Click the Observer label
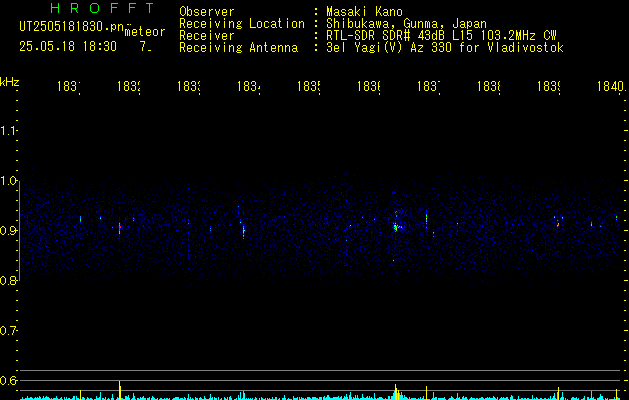The width and height of the screenshot is (629, 400). [207, 11]
